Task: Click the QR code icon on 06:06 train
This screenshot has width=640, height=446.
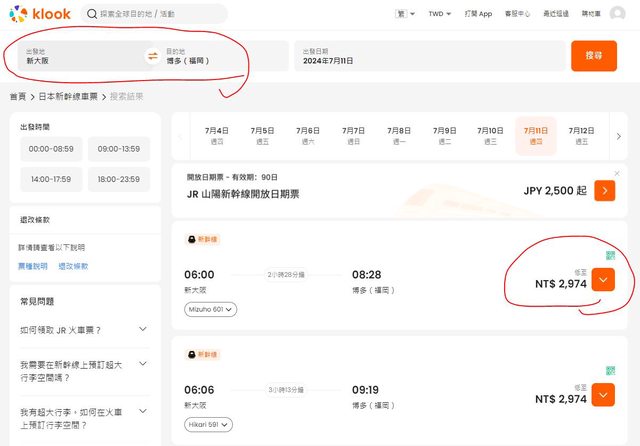Action: (610, 371)
